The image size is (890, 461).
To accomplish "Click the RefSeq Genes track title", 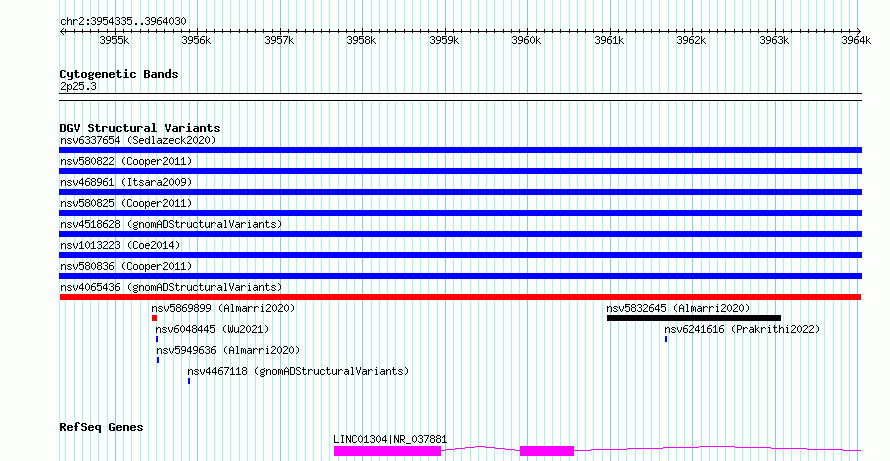I will pyautogui.click(x=101, y=427).
